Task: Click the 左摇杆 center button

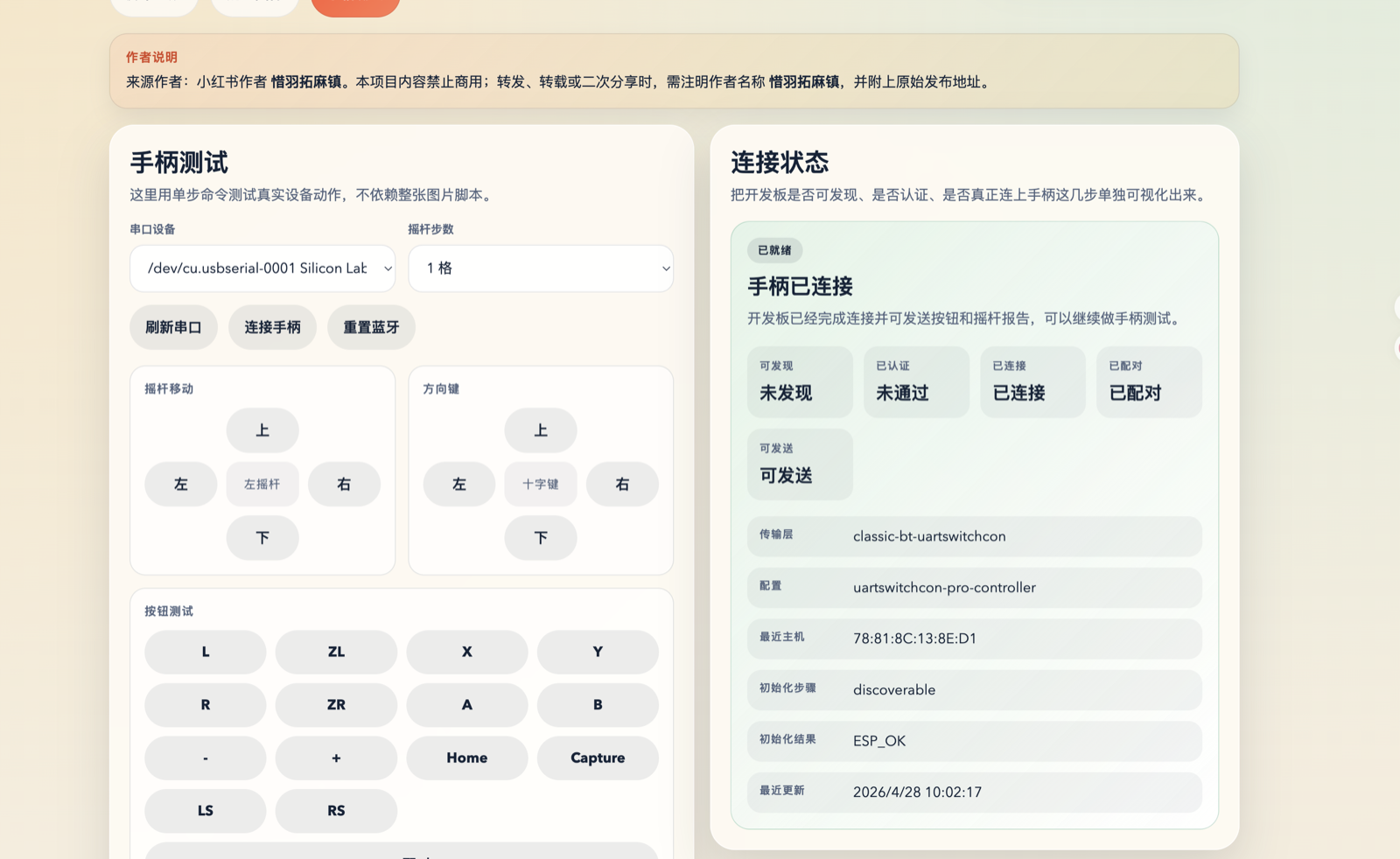Action: click(262, 484)
